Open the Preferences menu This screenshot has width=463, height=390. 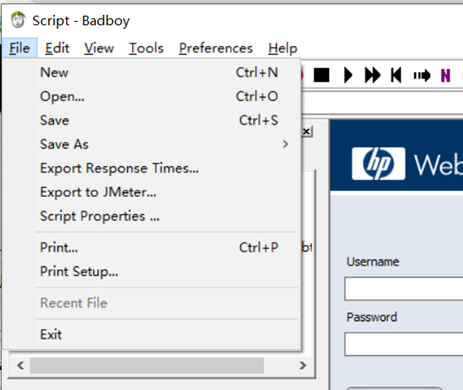(x=216, y=48)
